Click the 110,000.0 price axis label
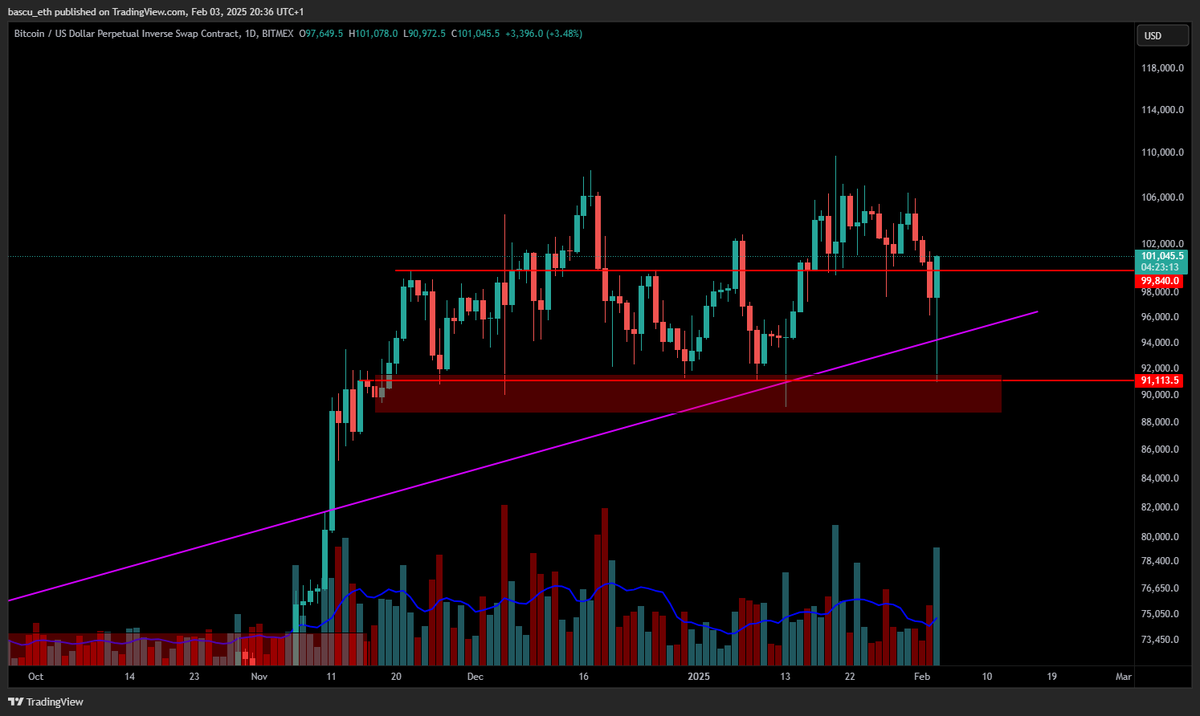Viewport: 1200px width, 716px height. [x=1164, y=152]
